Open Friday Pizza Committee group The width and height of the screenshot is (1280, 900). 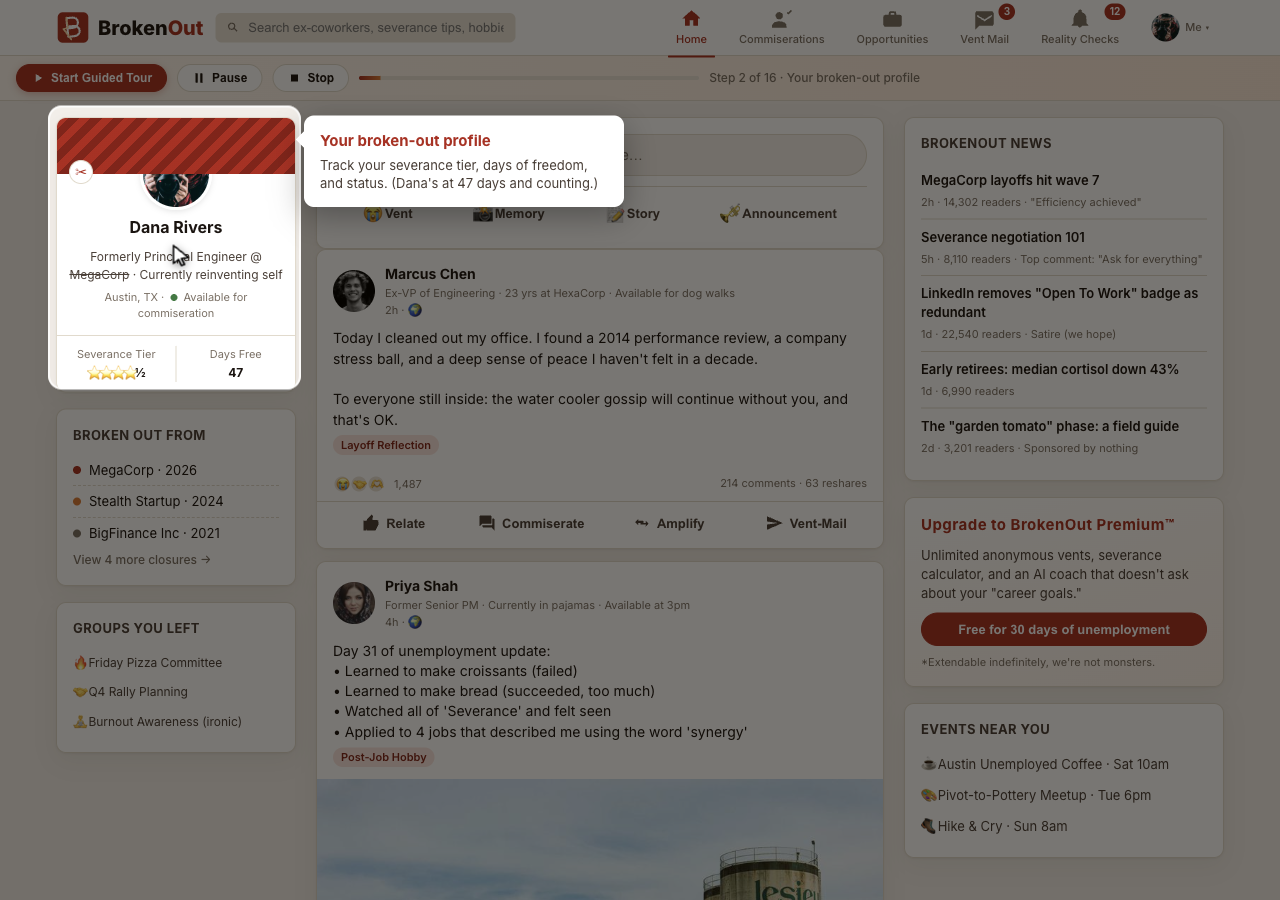pos(148,663)
